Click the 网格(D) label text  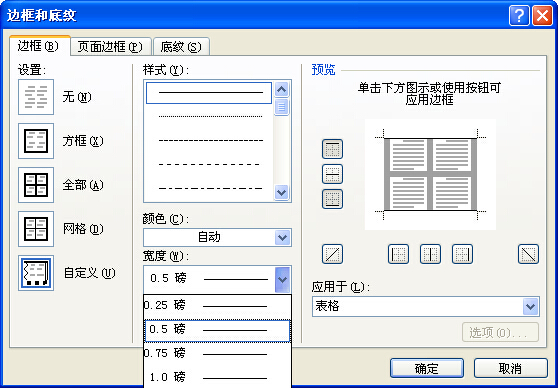point(83,229)
